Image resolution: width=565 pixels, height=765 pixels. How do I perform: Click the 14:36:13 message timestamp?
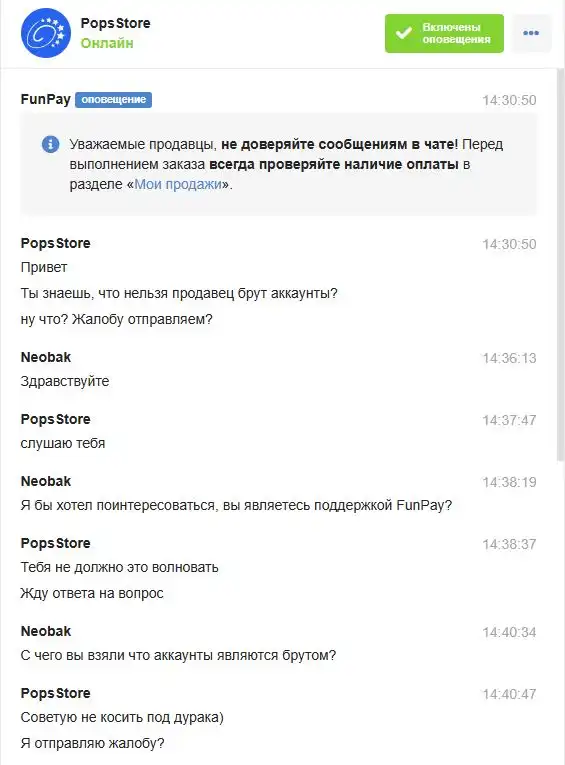coord(509,358)
